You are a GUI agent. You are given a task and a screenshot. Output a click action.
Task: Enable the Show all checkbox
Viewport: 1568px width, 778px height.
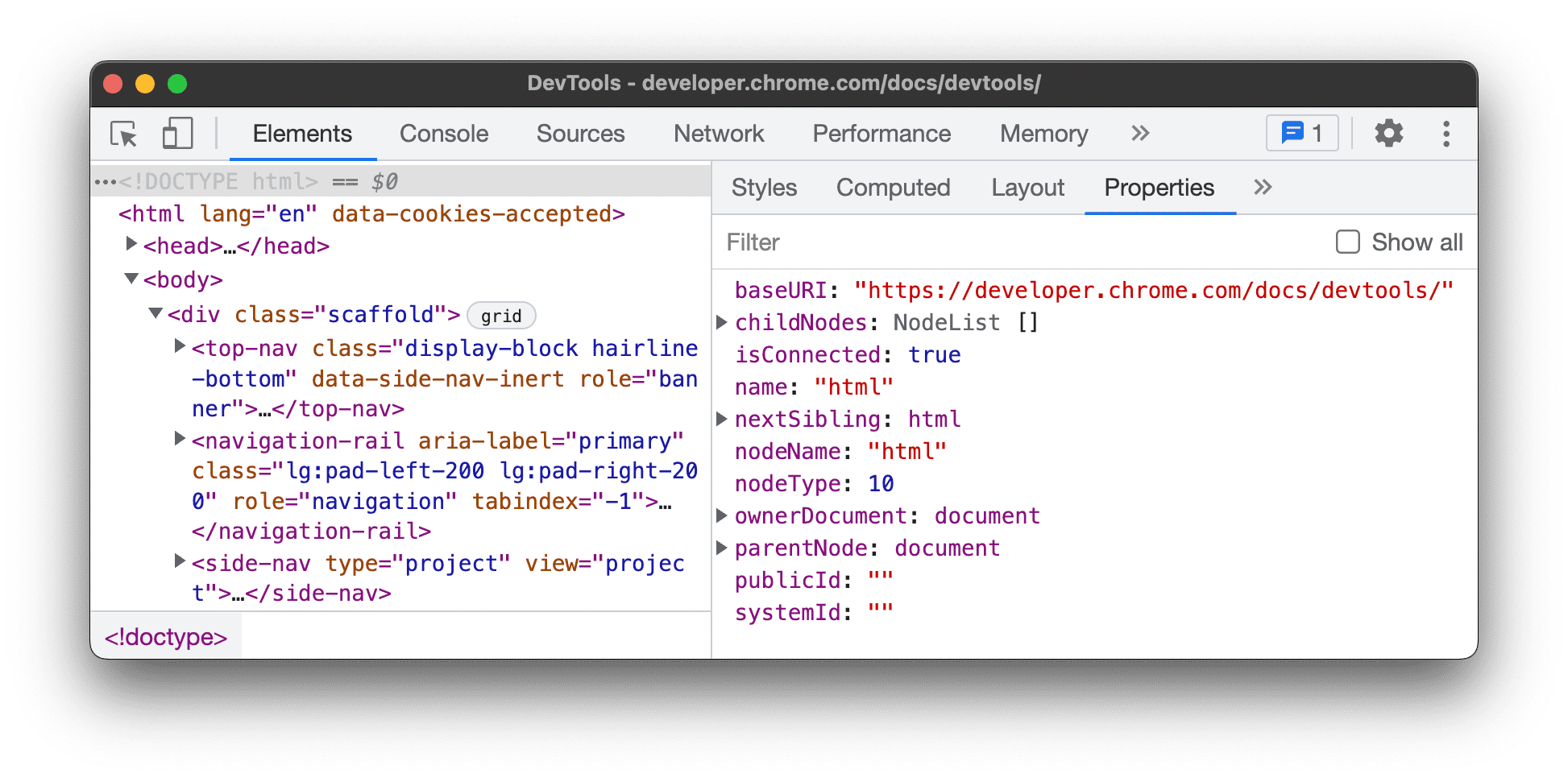click(x=1348, y=242)
